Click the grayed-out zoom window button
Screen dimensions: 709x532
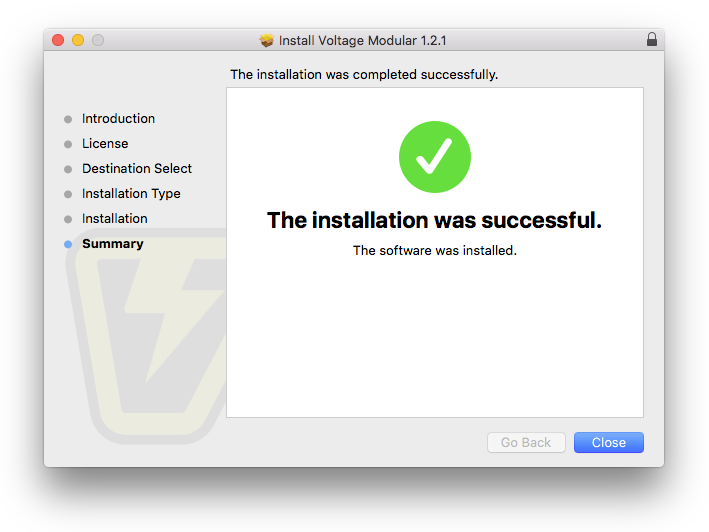[x=98, y=40]
